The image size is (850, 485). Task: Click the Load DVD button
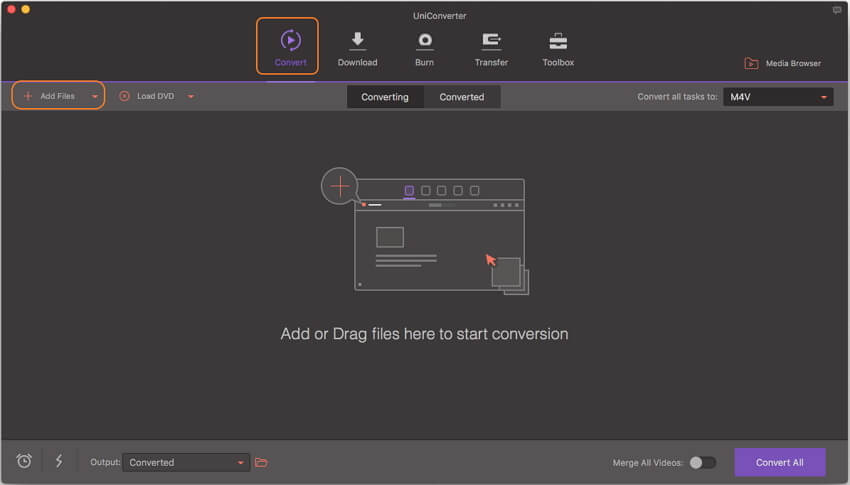[x=146, y=96]
